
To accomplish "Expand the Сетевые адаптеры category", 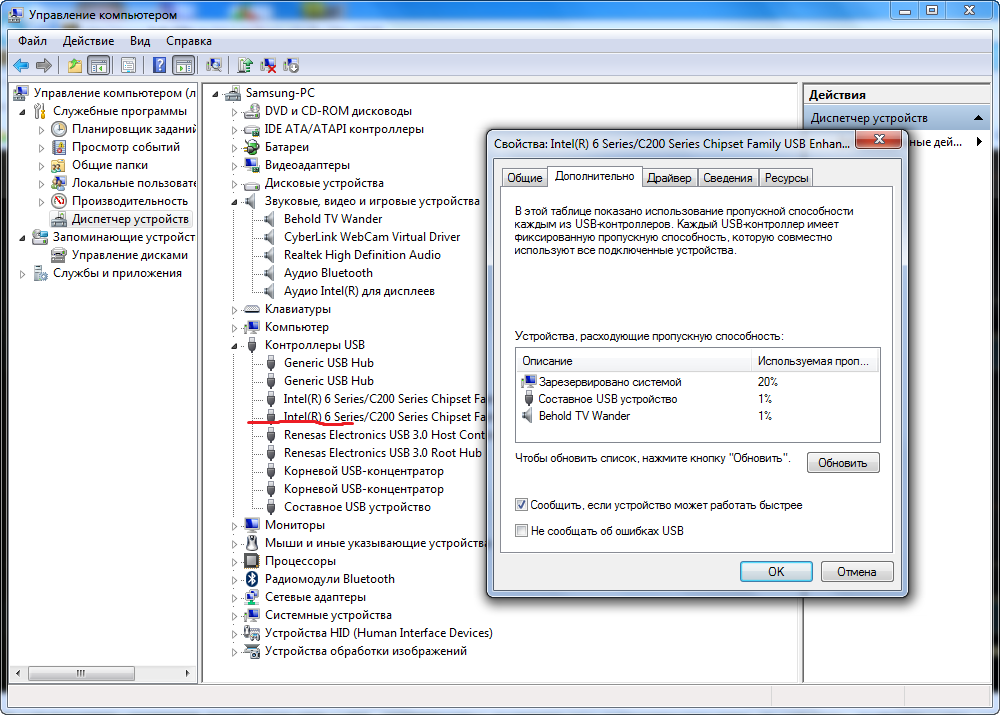I will [236, 597].
